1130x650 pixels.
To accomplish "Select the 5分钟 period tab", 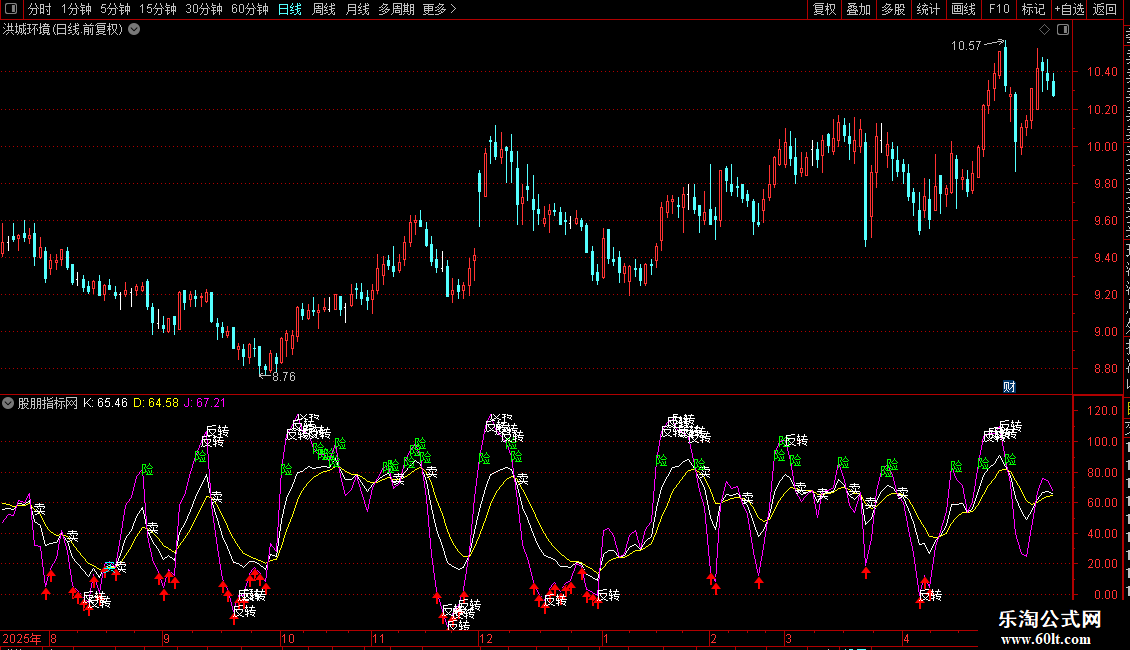I will coord(115,9).
